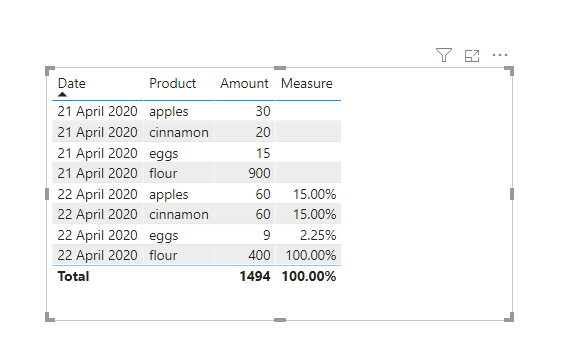578x361 pixels.
Task: Click 22 April 2020 date in cinnamon row
Action: tap(97, 214)
